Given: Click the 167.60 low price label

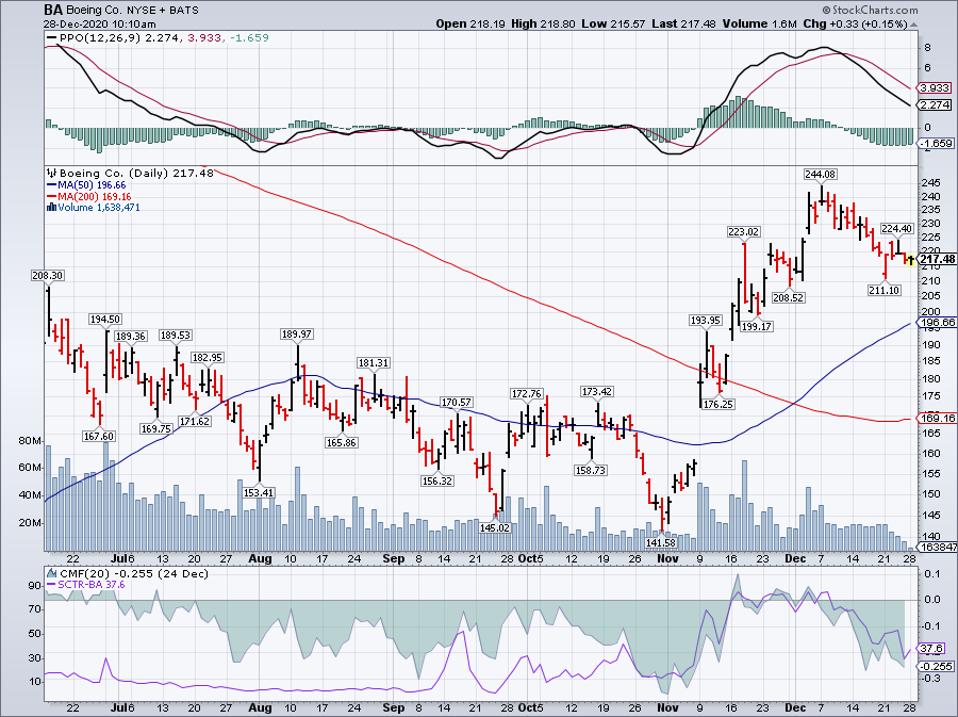Looking at the screenshot, I should pyautogui.click(x=99, y=436).
